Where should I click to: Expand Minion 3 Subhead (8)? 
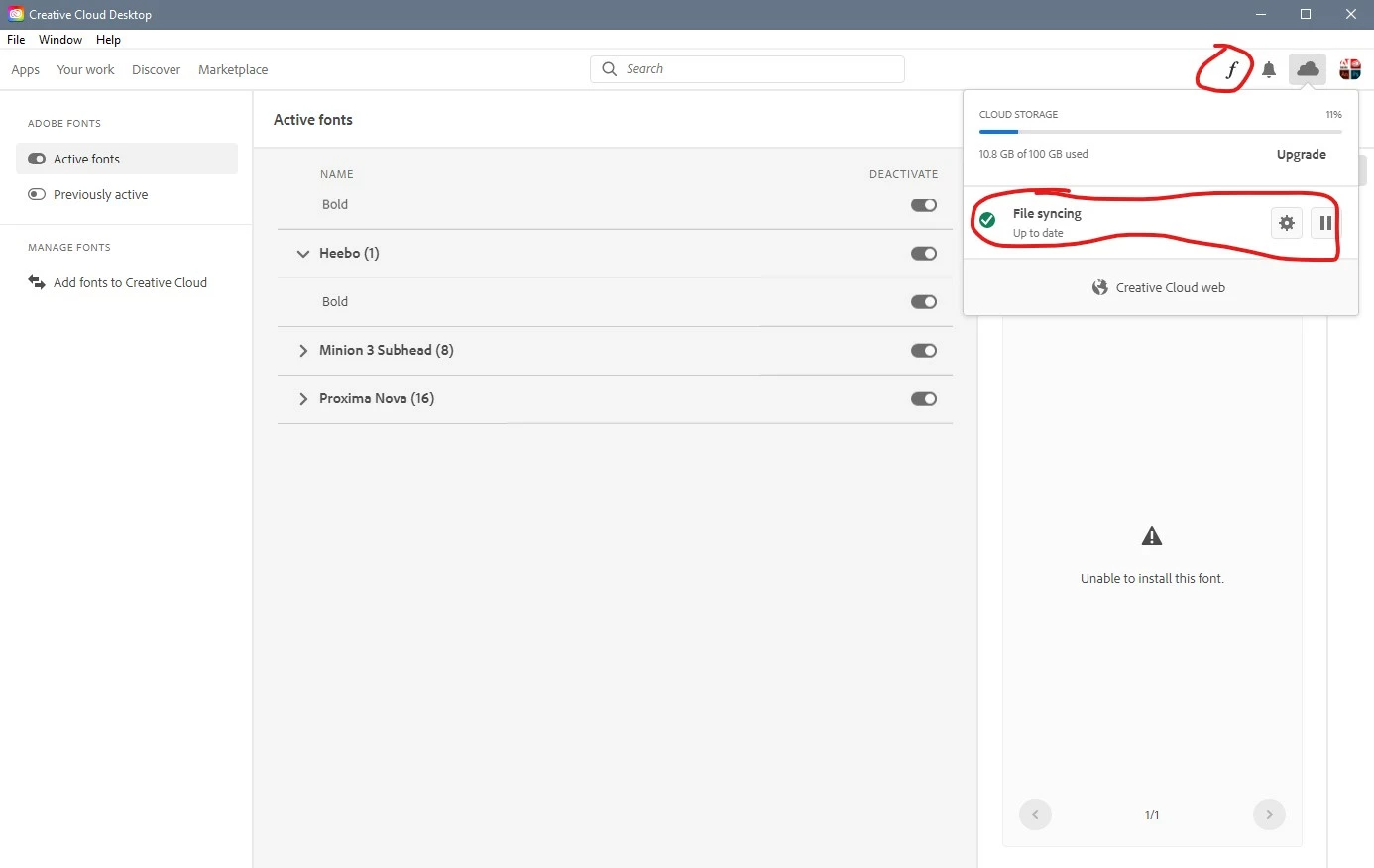(303, 351)
